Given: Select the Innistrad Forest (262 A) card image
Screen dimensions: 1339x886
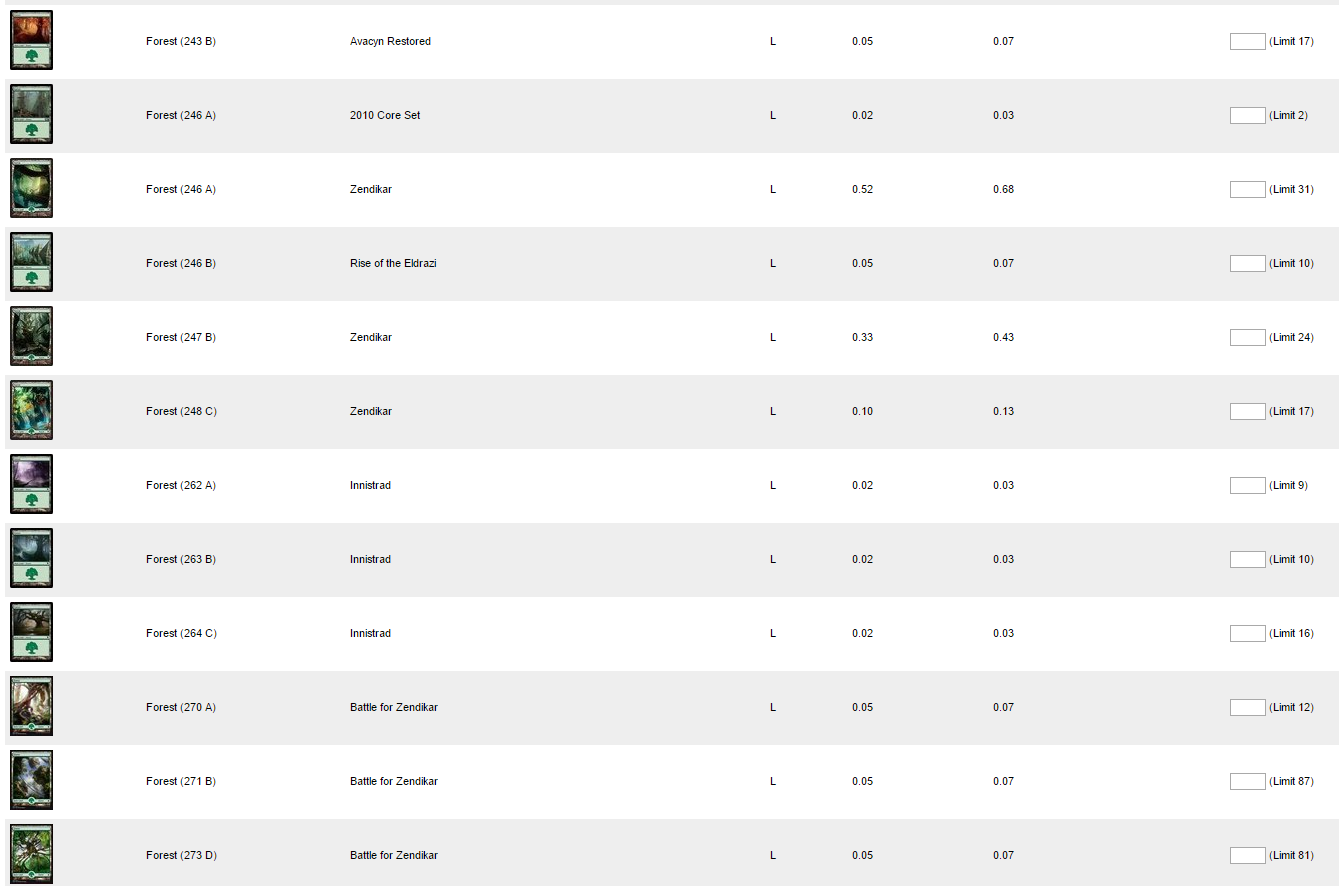Looking at the screenshot, I should pyautogui.click(x=31, y=485).
